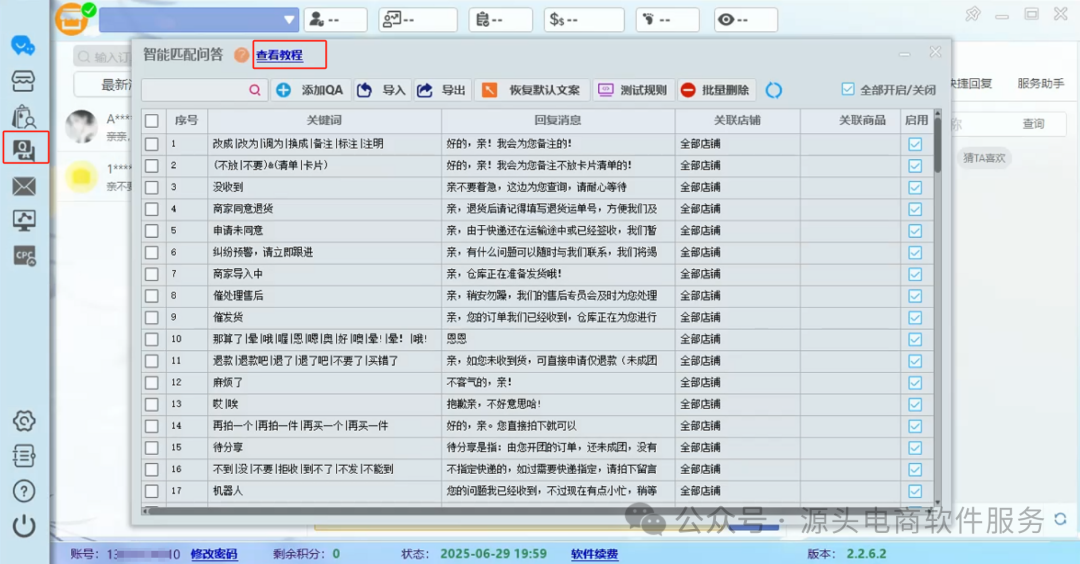Image resolution: width=1080 pixels, height=564 pixels.
Task: Click the dollar amount stat box
Action: [584, 20]
